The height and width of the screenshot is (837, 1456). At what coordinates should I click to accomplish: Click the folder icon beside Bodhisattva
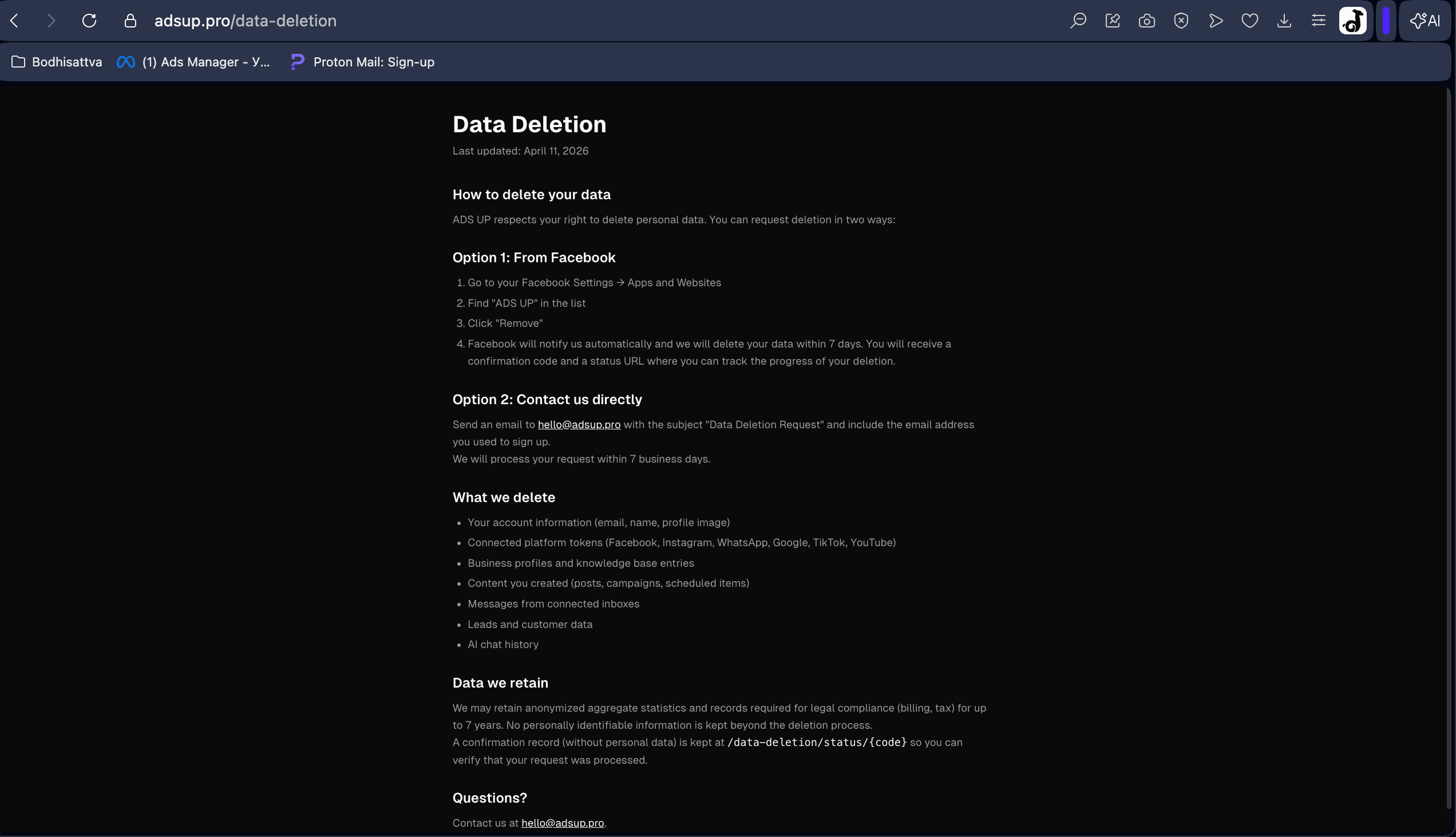pyautogui.click(x=18, y=61)
